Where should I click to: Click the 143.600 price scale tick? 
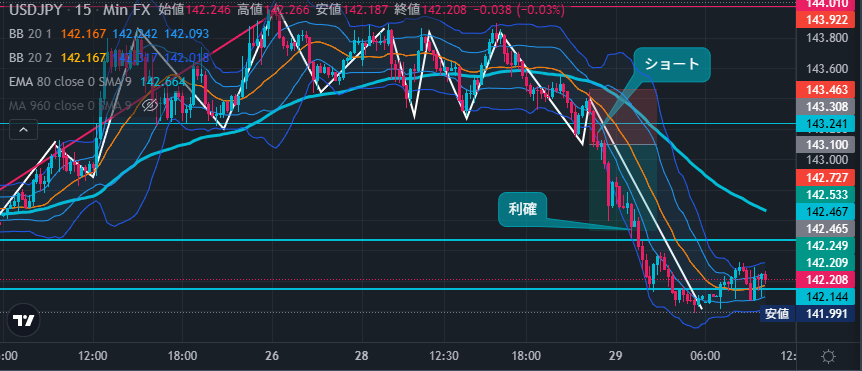pos(827,69)
